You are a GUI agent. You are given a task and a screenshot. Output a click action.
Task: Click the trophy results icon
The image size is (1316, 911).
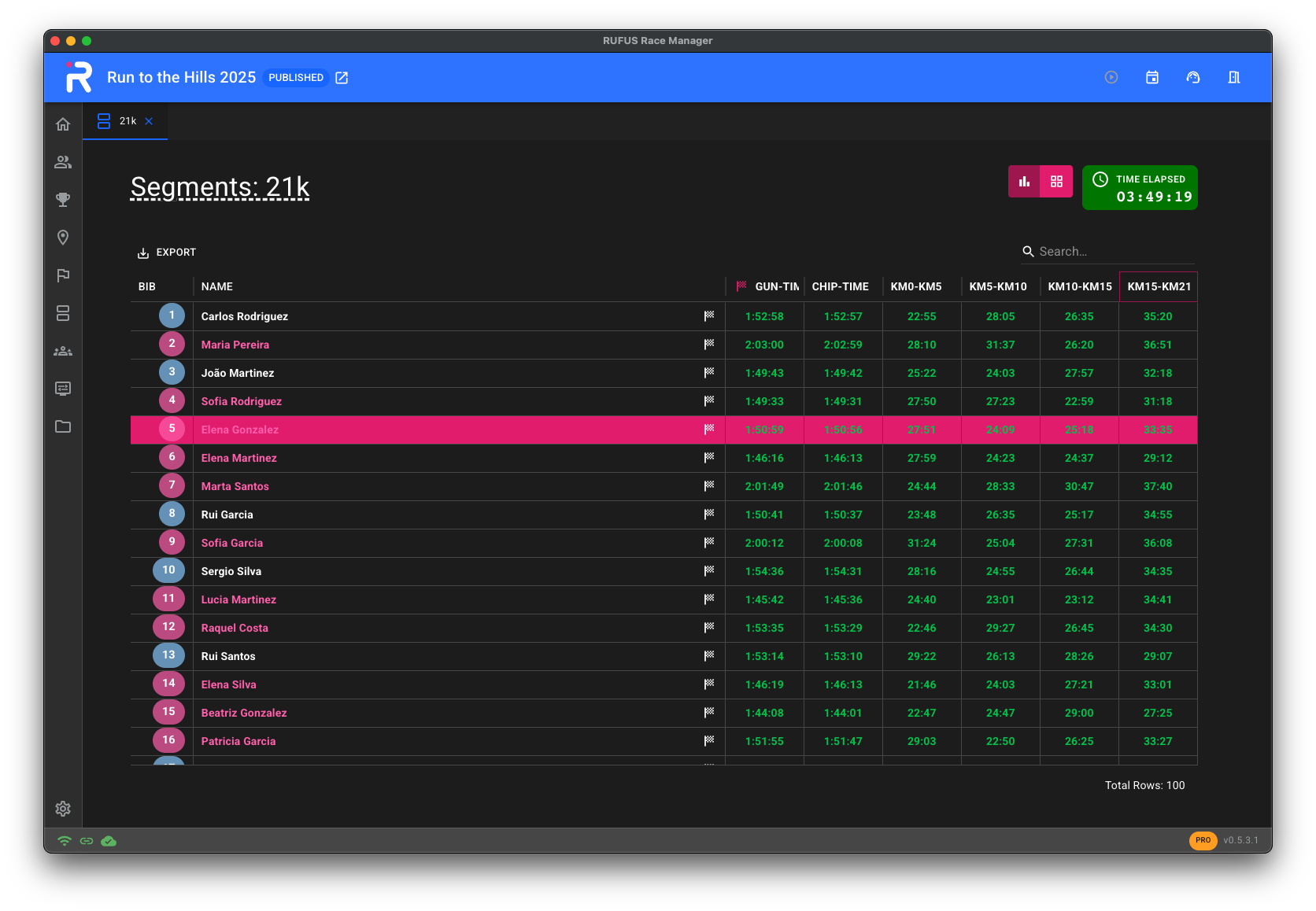click(63, 200)
